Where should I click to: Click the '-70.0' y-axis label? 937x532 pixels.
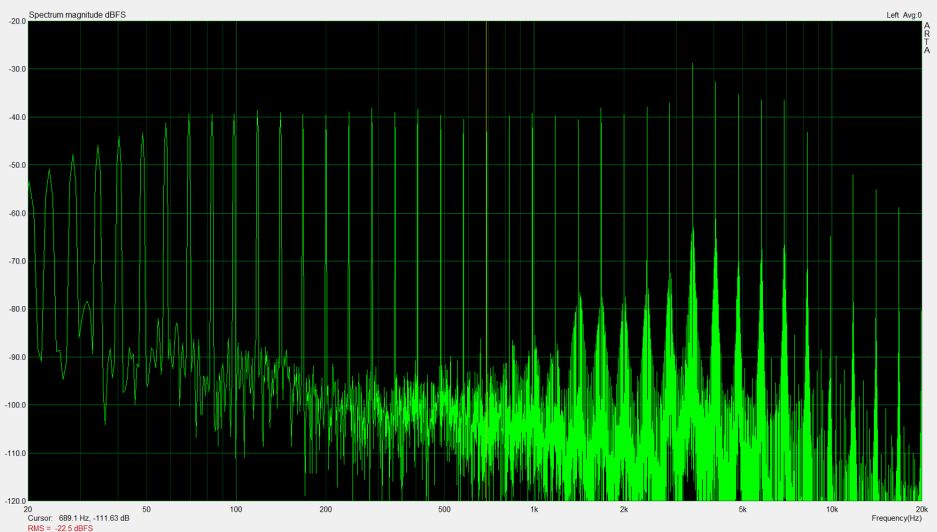(x=17, y=261)
